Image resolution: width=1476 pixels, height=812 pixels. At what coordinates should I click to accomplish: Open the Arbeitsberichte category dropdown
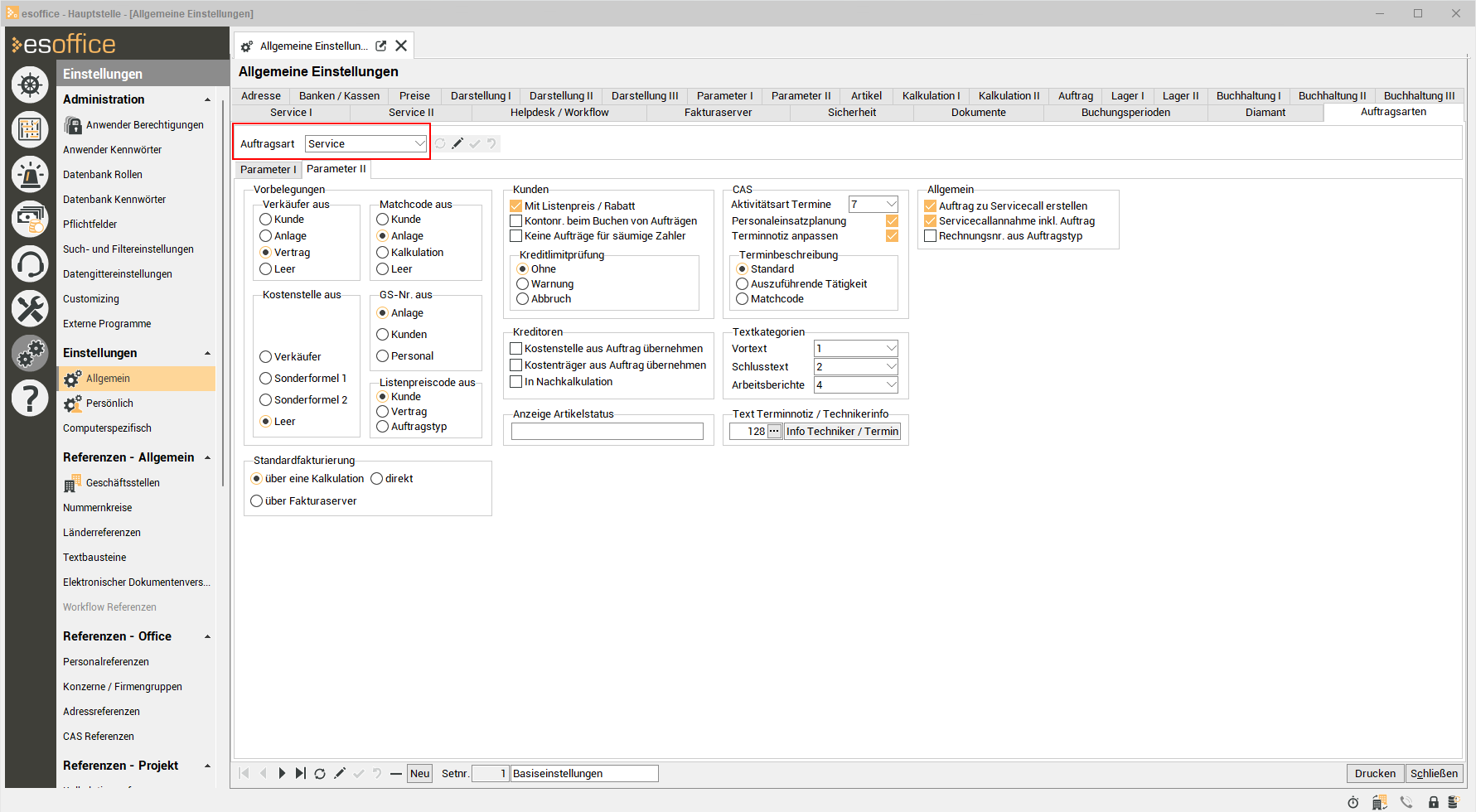pos(891,385)
